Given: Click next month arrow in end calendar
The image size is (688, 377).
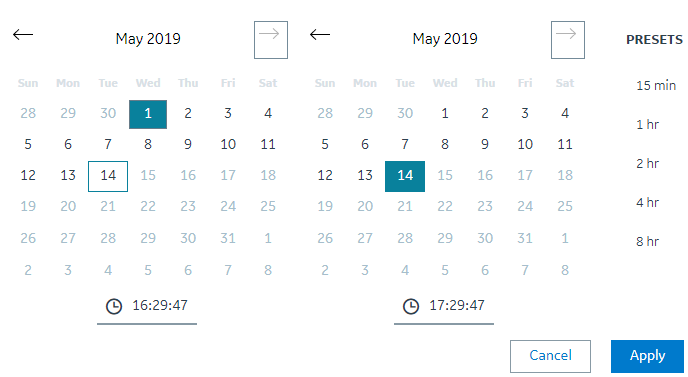Looking at the screenshot, I should [x=568, y=39].
